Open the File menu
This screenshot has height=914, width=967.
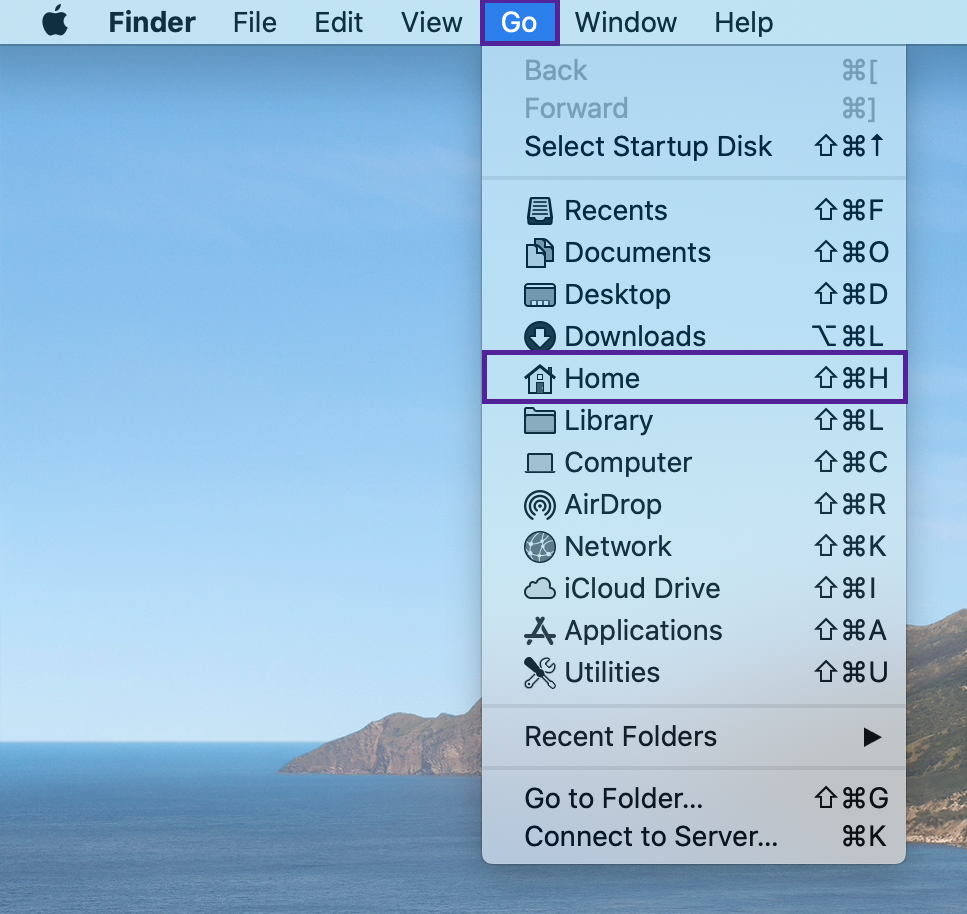point(255,22)
